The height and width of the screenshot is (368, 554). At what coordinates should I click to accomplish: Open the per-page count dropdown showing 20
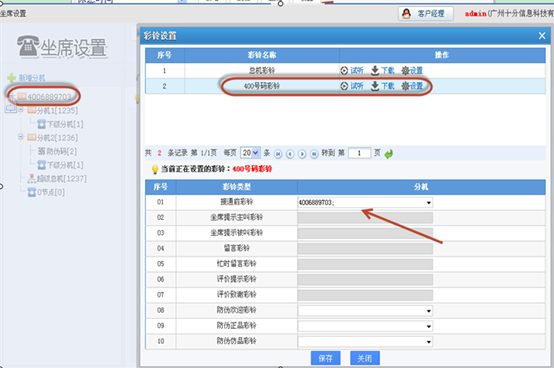[251, 153]
